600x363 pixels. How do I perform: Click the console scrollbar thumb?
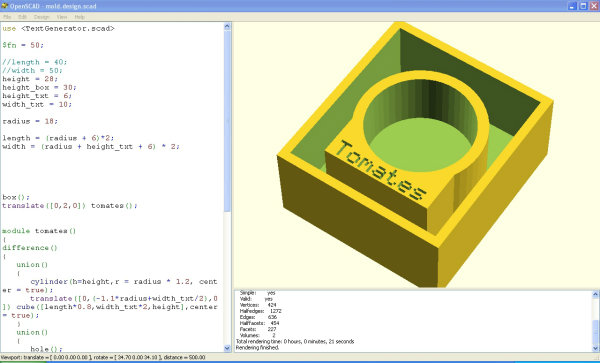pyautogui.click(x=595, y=332)
